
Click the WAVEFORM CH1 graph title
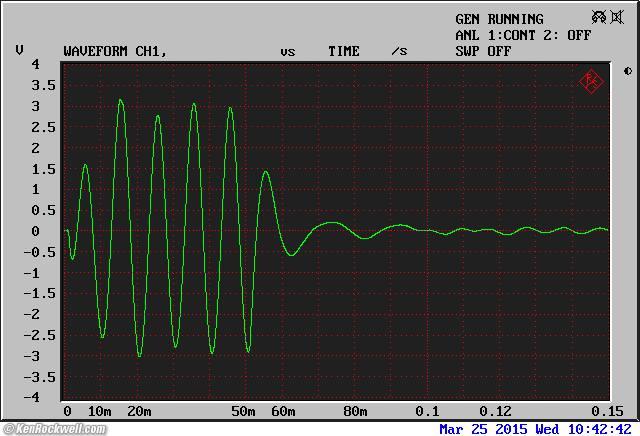point(115,51)
